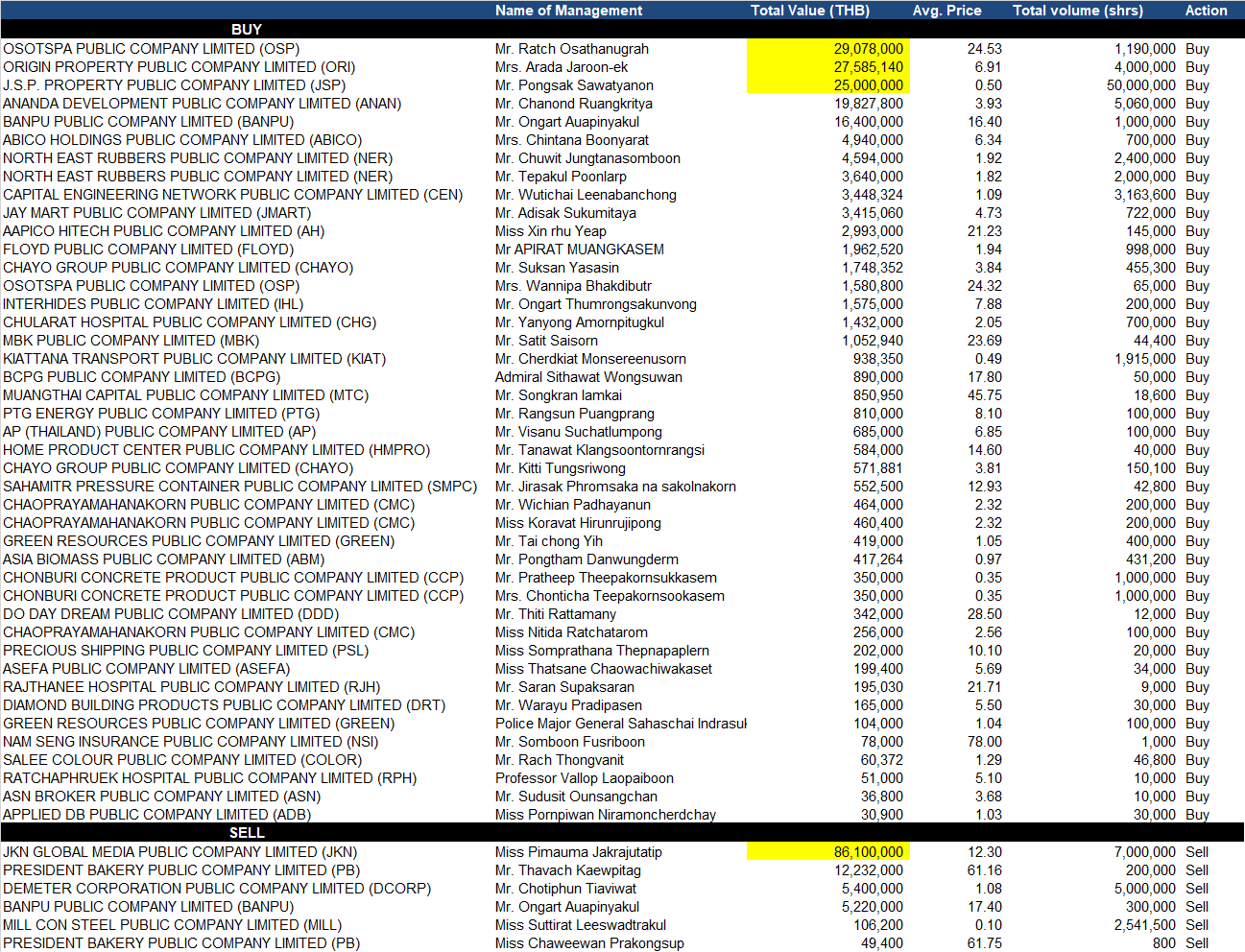The image size is (1245, 952).
Task: Select highlighted value 27,585,140
Action: pos(827,67)
